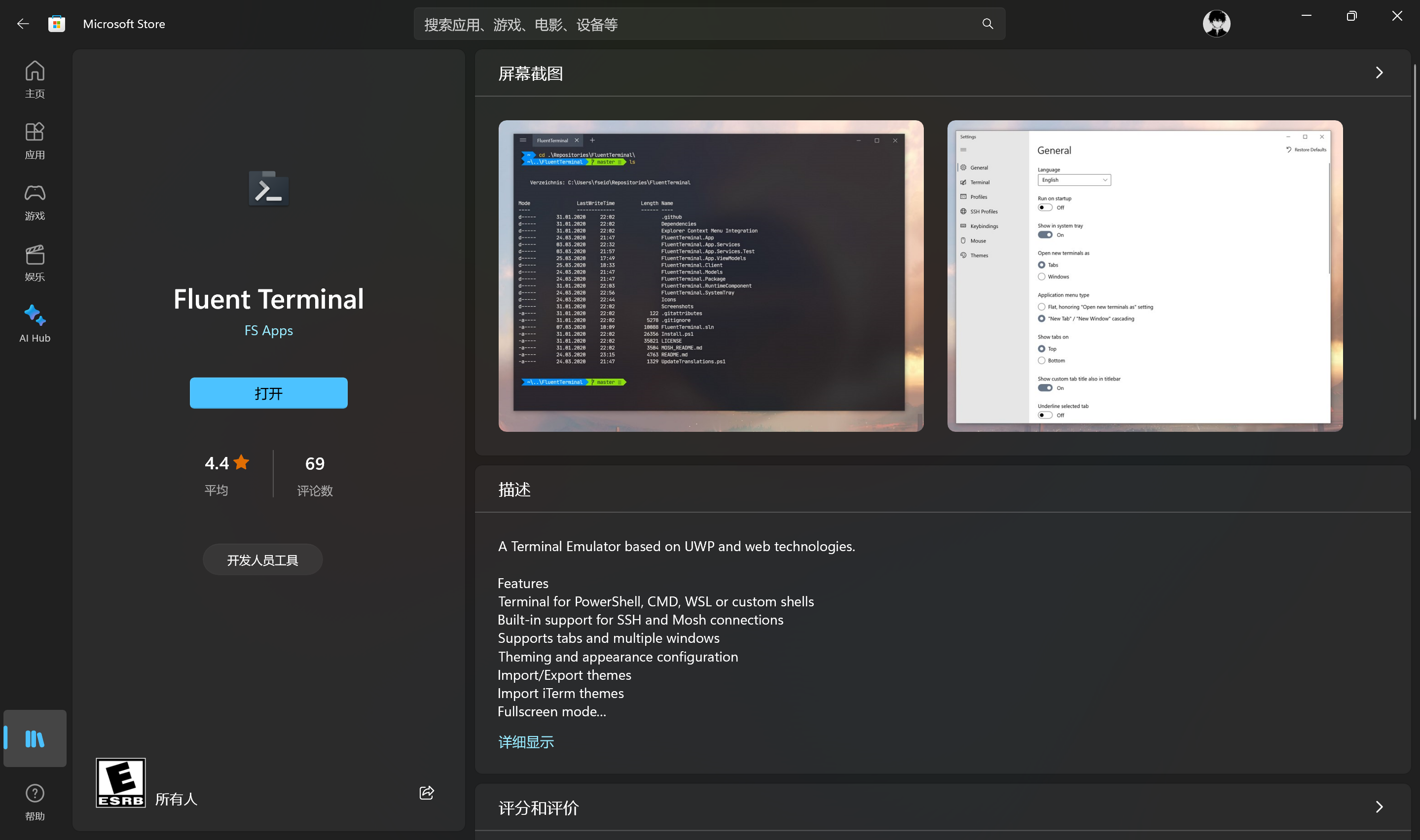The height and width of the screenshot is (840, 1420).
Task: Expand ratings and reviews (评分和评价) chevron
Action: [x=1379, y=806]
